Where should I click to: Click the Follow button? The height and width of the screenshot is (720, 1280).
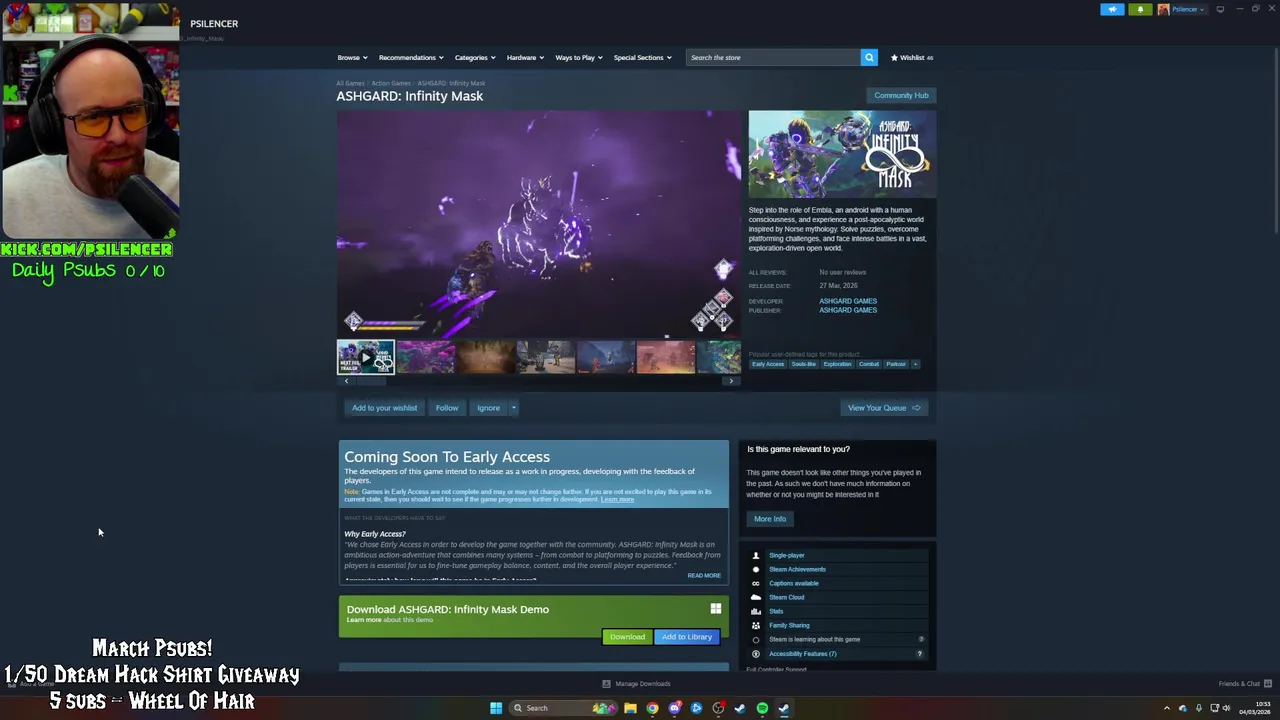tap(447, 408)
